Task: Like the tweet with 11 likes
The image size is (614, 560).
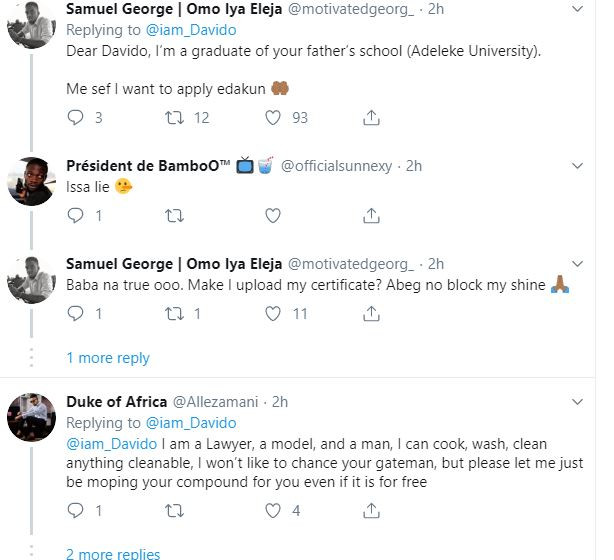Action: pyautogui.click(x=273, y=314)
